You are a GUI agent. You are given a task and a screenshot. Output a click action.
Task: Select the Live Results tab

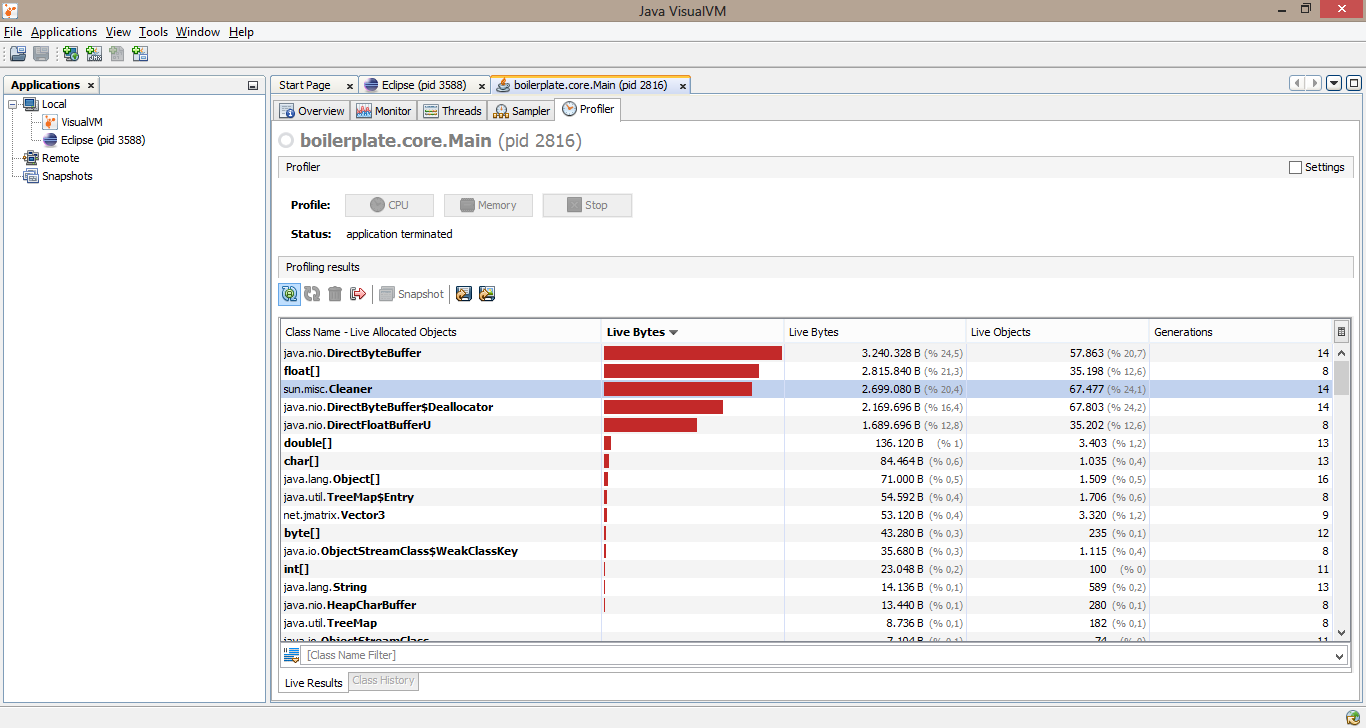click(313, 683)
